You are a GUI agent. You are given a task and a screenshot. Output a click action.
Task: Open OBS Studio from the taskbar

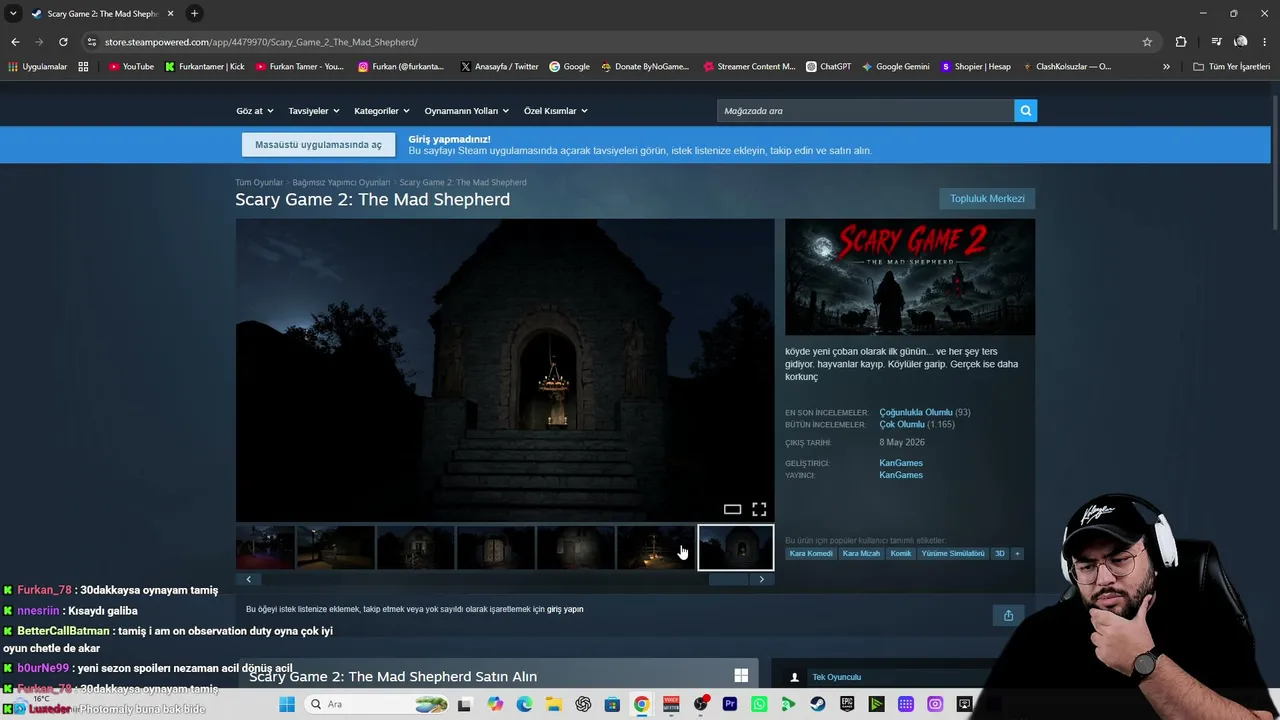(x=700, y=704)
